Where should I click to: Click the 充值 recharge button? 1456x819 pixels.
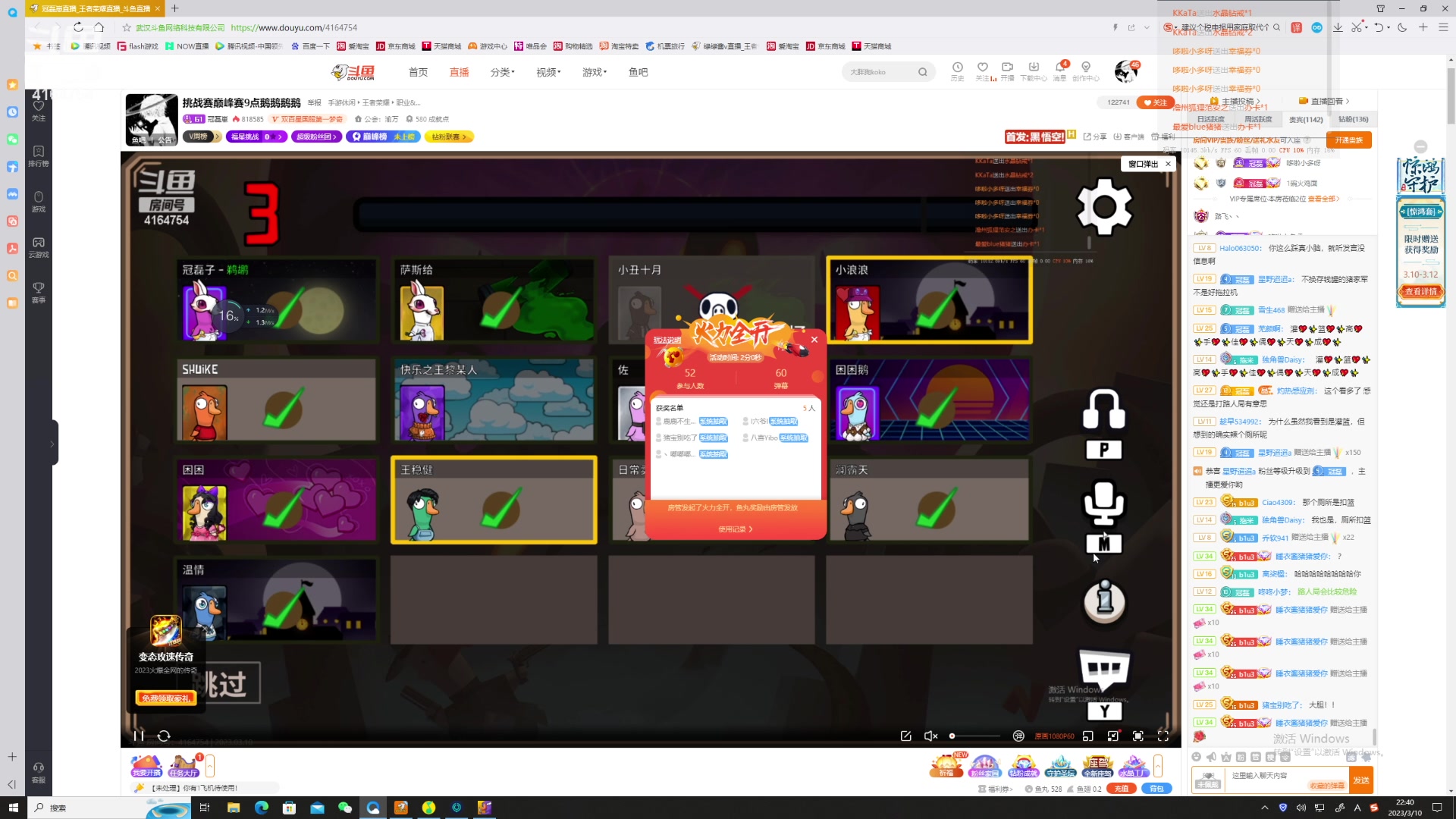click(1122, 789)
